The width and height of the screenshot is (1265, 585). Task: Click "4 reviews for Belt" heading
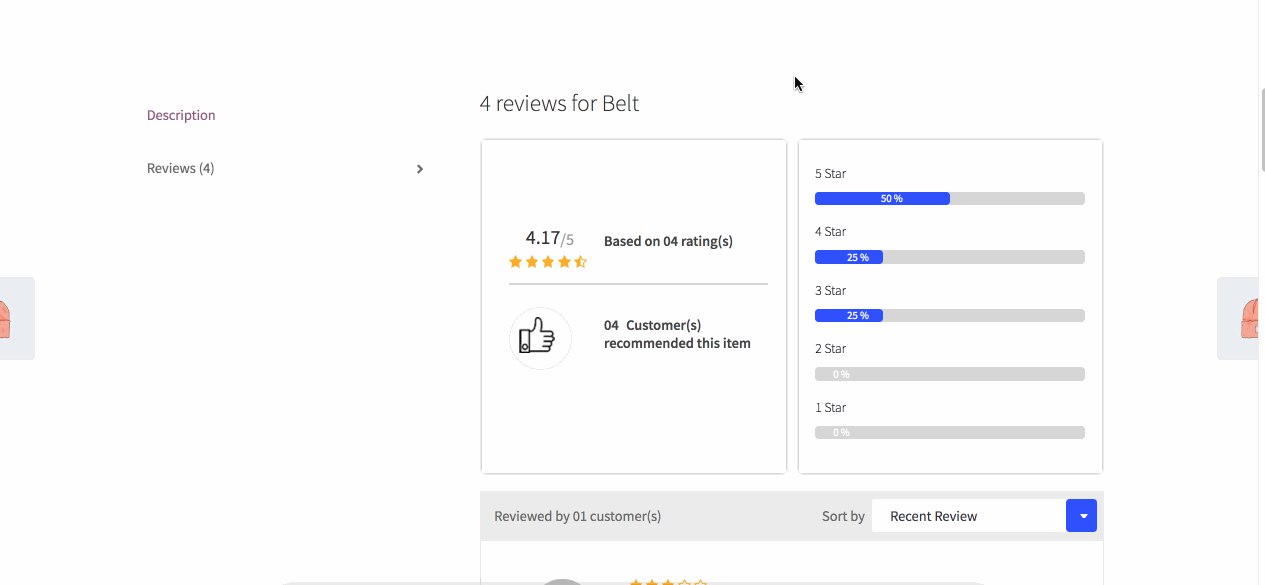(x=559, y=103)
